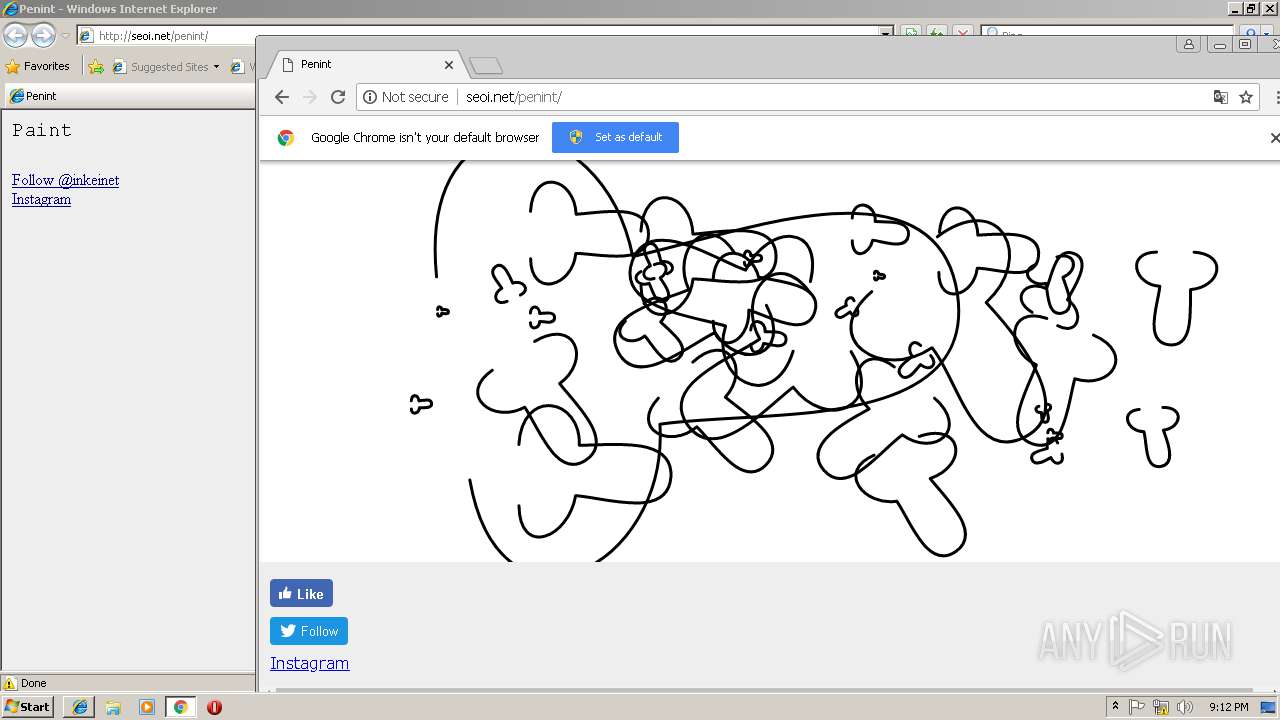Image resolution: width=1280 pixels, height=720 pixels.
Task: Open Internet Explorer from the taskbar
Action: click(79, 707)
